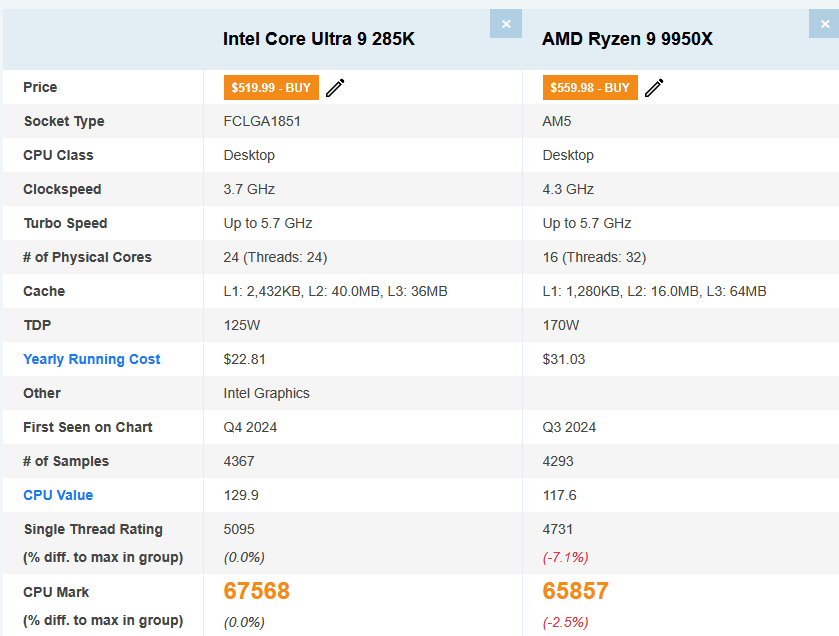Select cache text L1: 2,432KB row
The image size is (839, 636).
tap(335, 292)
